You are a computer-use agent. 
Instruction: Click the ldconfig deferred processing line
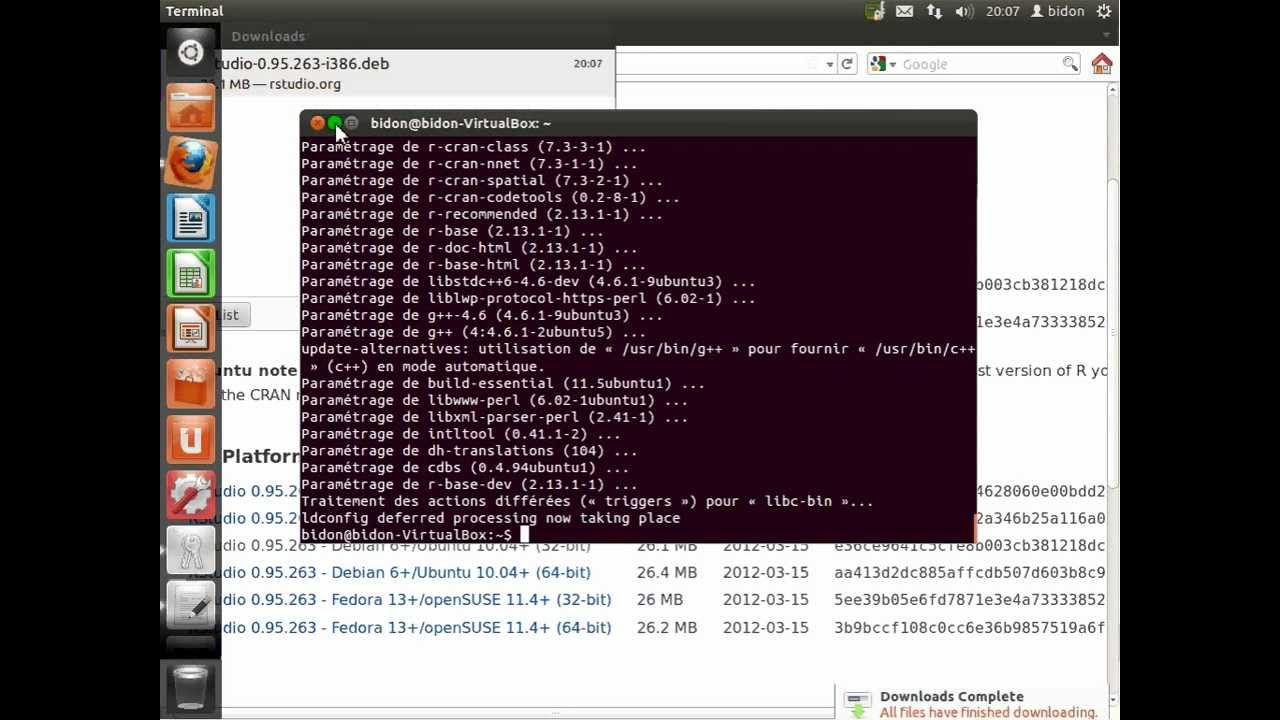[x=491, y=518]
